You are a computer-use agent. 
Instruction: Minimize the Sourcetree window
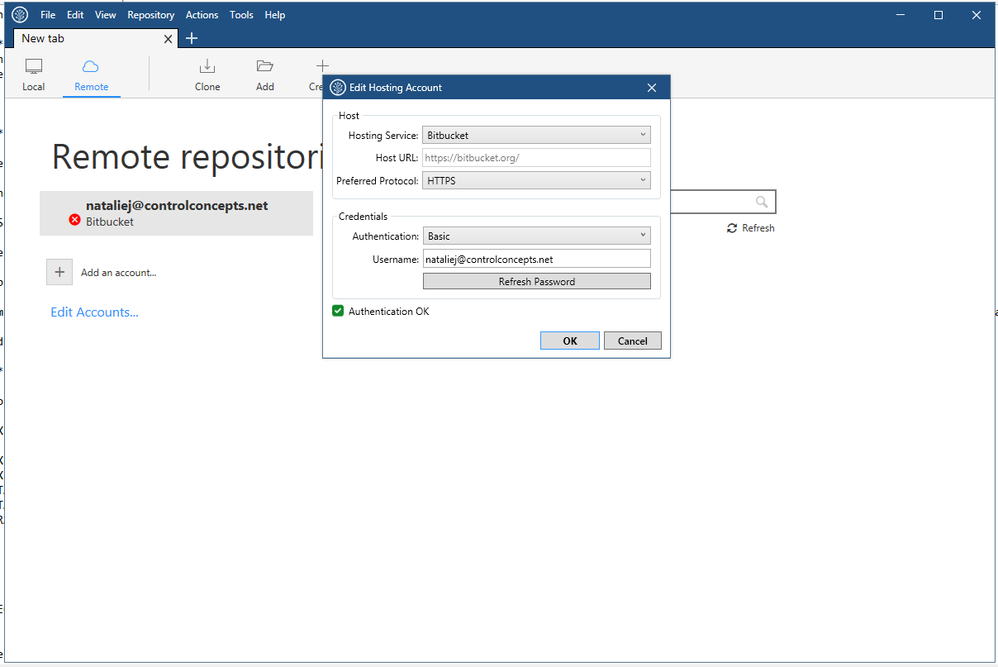(x=900, y=15)
